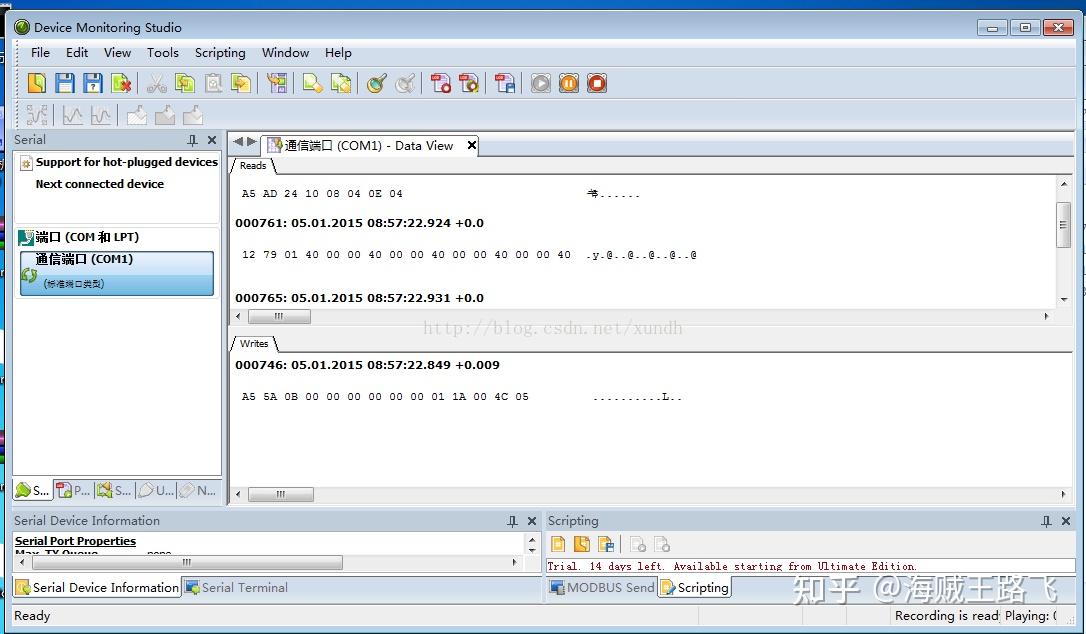
Task: Close the Serial side panel
Action: pyautogui.click(x=212, y=140)
